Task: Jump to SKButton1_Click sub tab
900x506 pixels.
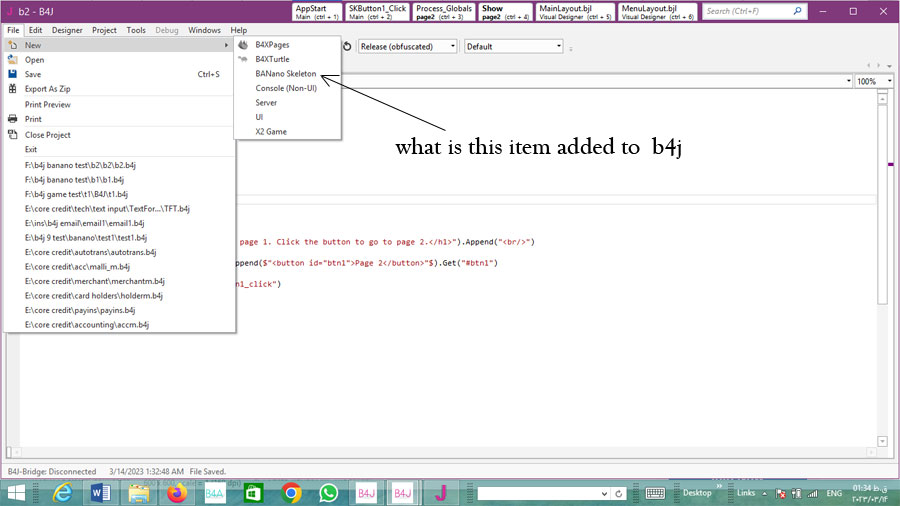Action: click(377, 11)
